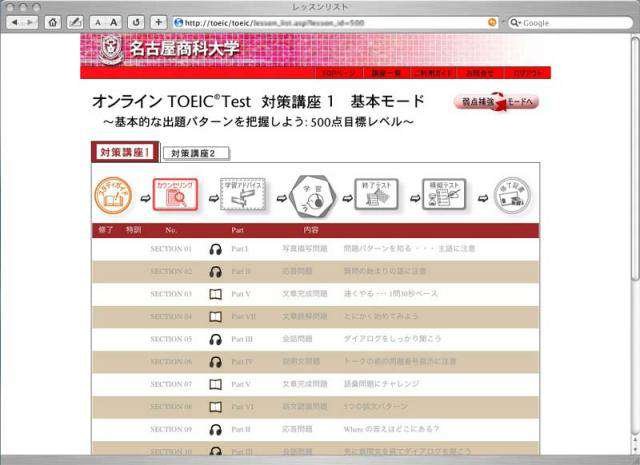This screenshot has width=640, height=465.
Task: Click book icon for SECTION 03
Action: (216, 294)
